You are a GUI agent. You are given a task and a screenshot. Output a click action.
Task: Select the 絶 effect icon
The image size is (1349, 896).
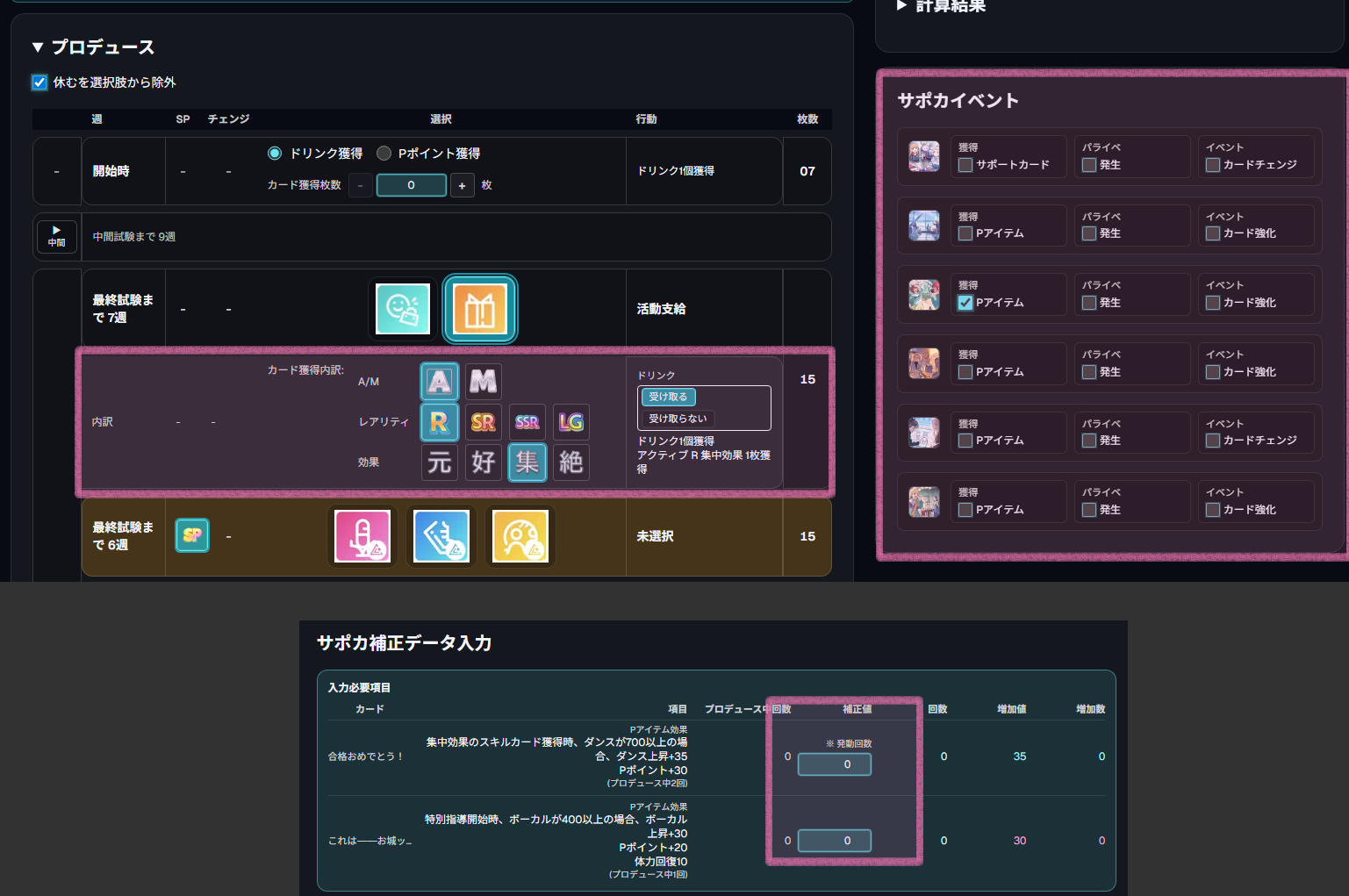[x=570, y=462]
